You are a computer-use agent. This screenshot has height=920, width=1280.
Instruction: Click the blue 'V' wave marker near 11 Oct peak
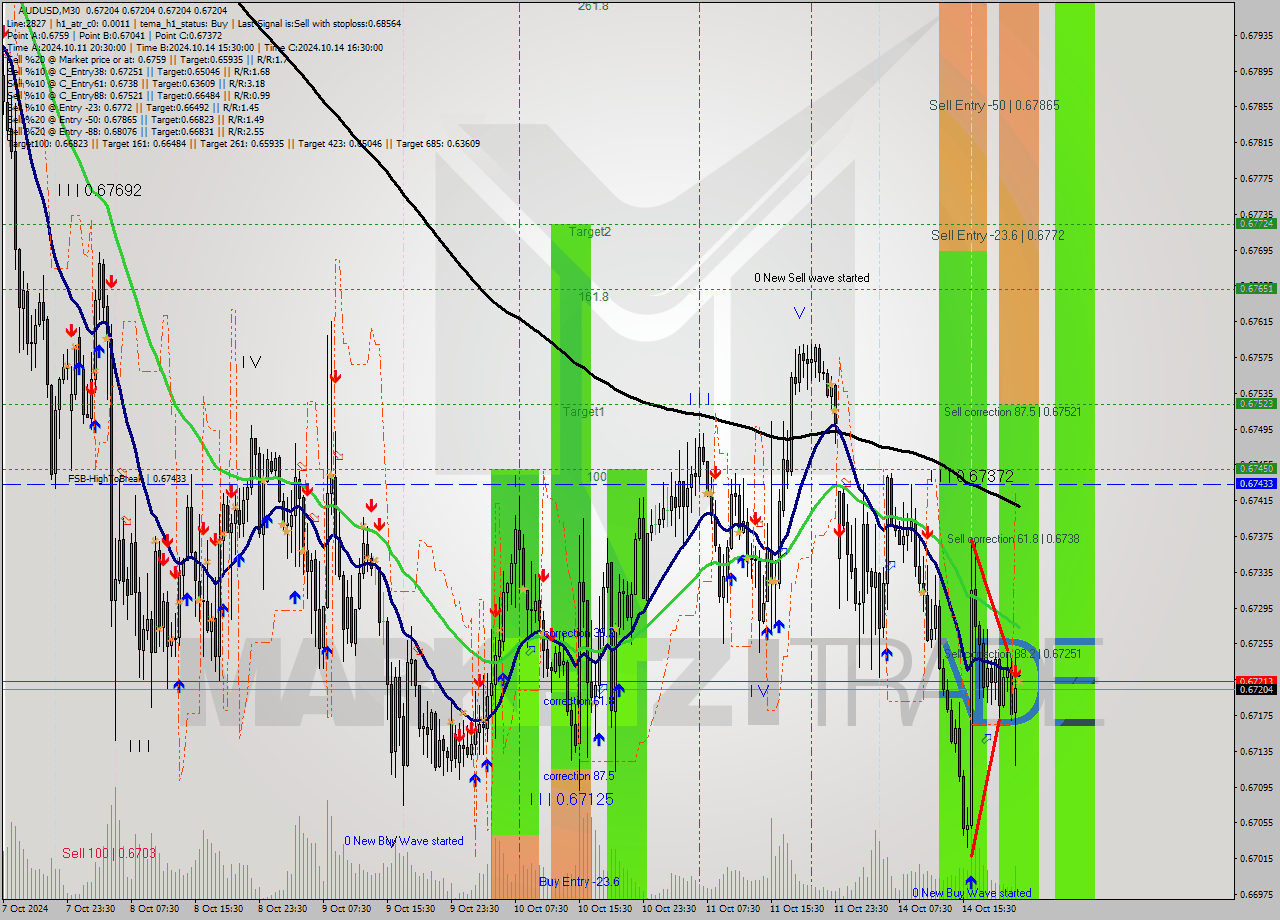pyautogui.click(x=799, y=313)
